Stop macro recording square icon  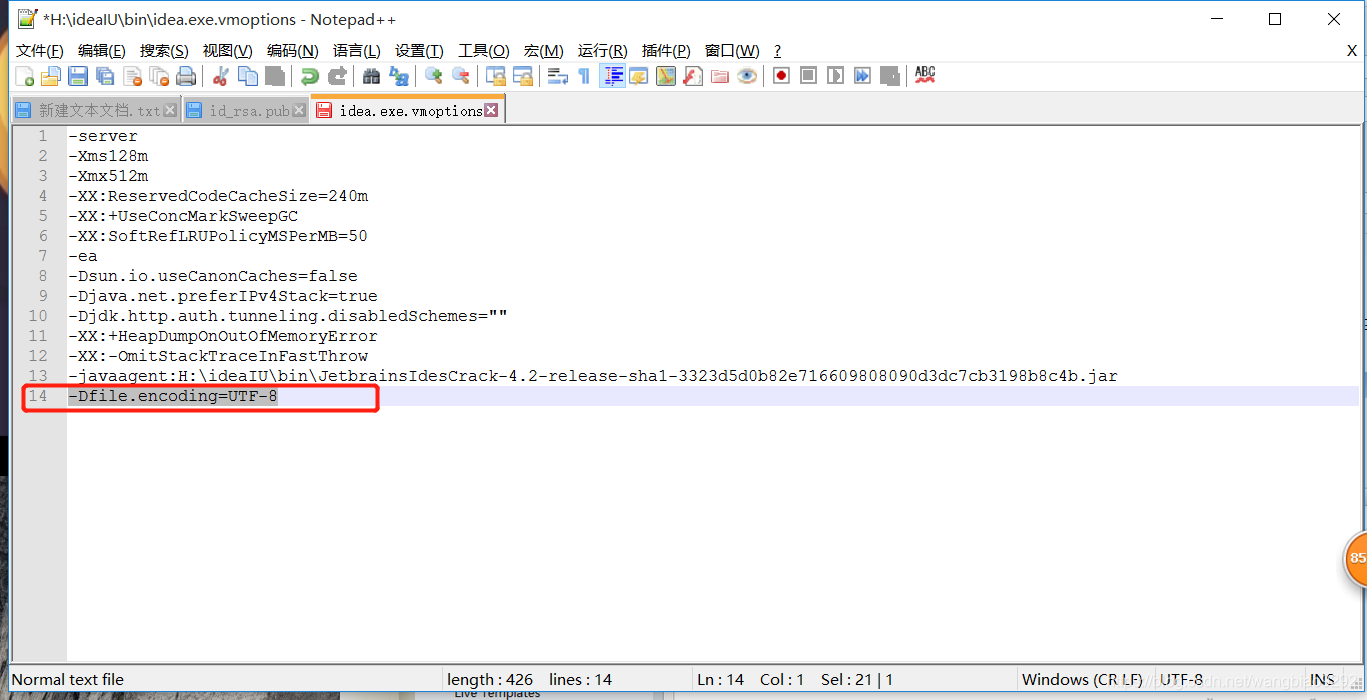(x=809, y=76)
